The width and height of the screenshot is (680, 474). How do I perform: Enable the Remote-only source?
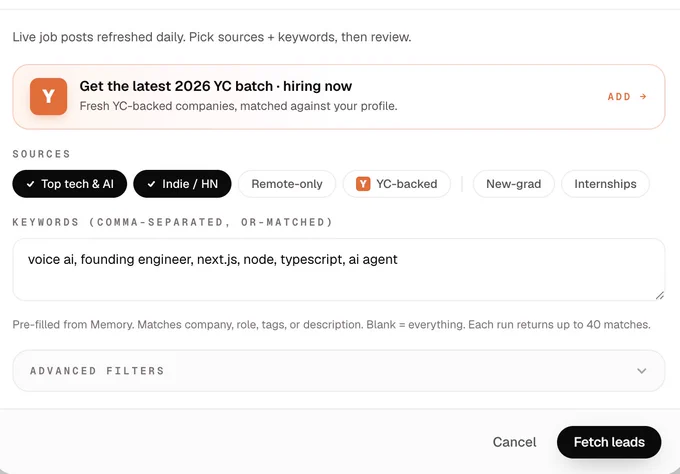287,184
